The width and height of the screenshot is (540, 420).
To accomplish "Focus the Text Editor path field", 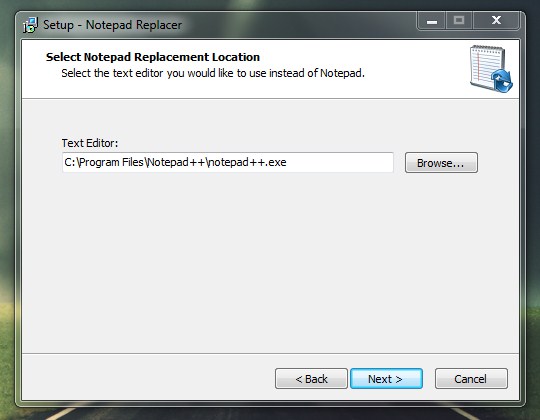I will (228, 162).
